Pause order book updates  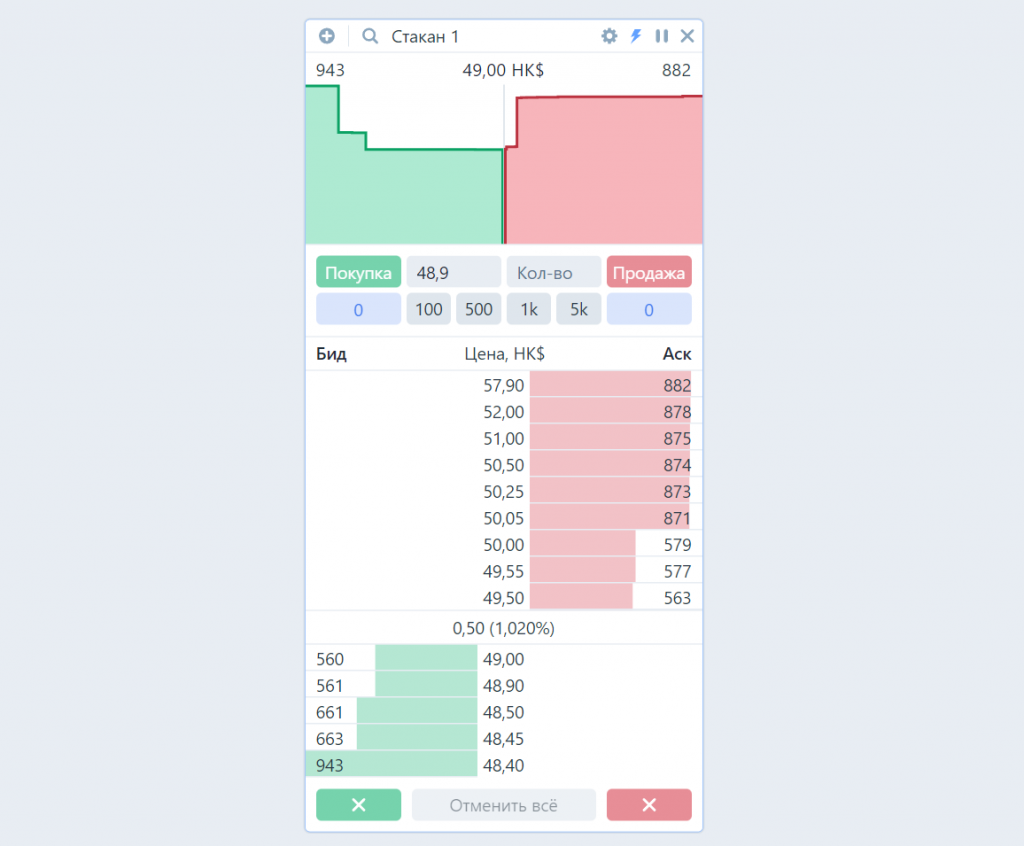661,36
